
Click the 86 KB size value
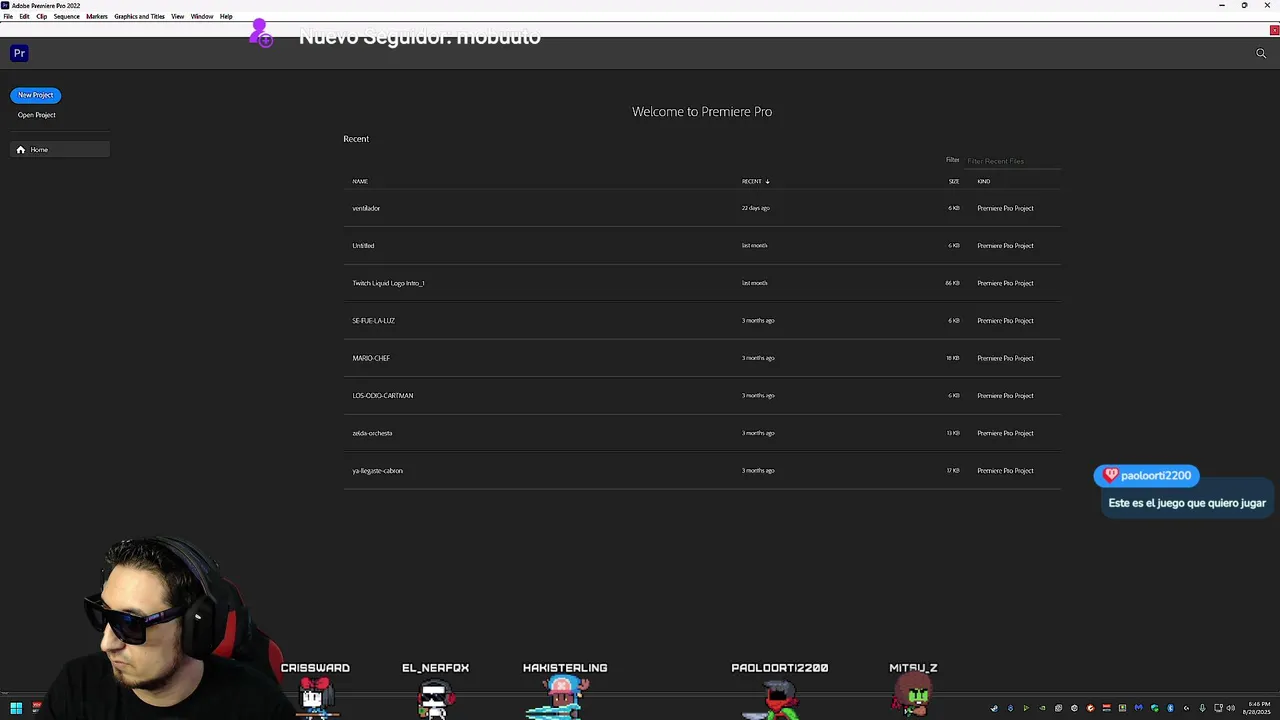[952, 283]
